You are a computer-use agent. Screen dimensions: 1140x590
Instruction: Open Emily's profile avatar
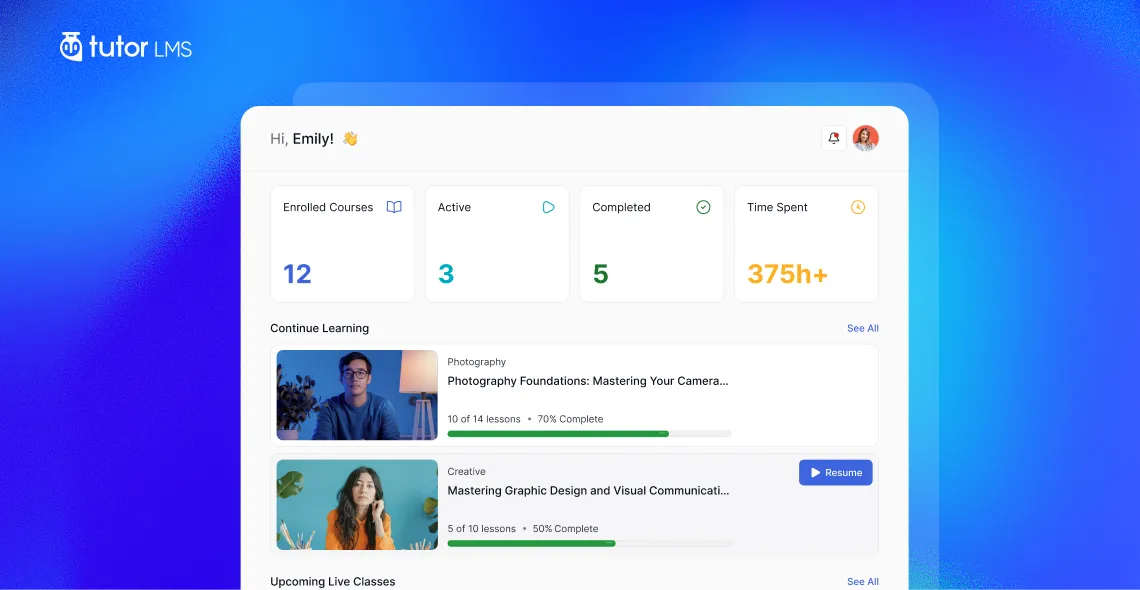(x=865, y=138)
